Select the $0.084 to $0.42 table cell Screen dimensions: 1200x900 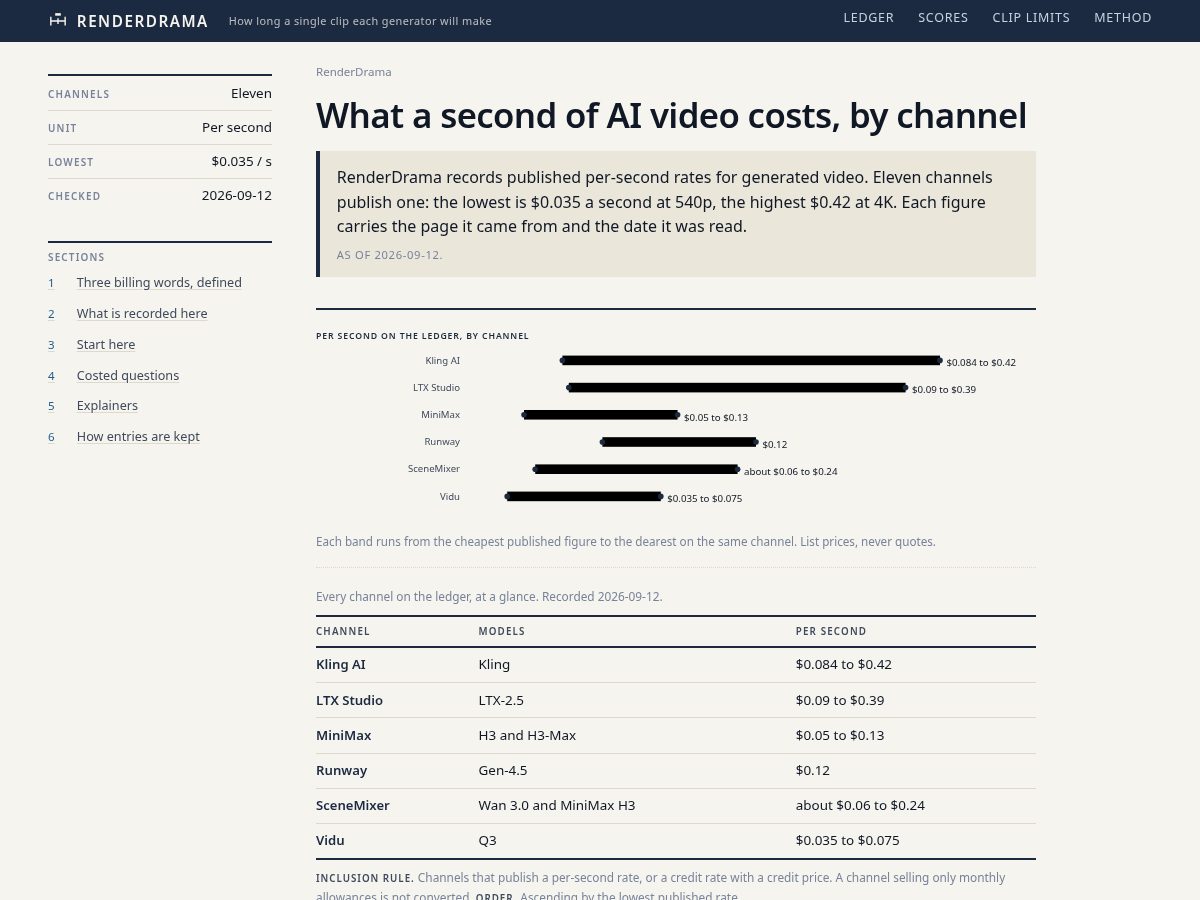pos(844,665)
